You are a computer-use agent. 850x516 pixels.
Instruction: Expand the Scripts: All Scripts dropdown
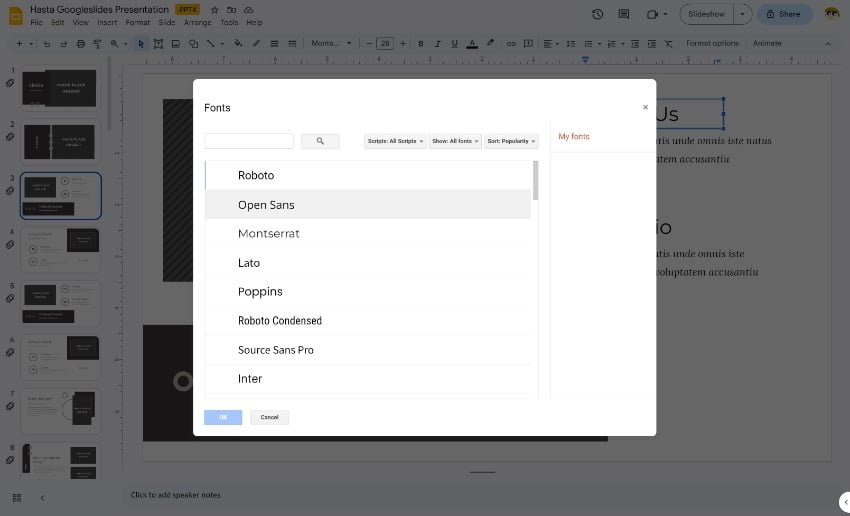pos(395,141)
